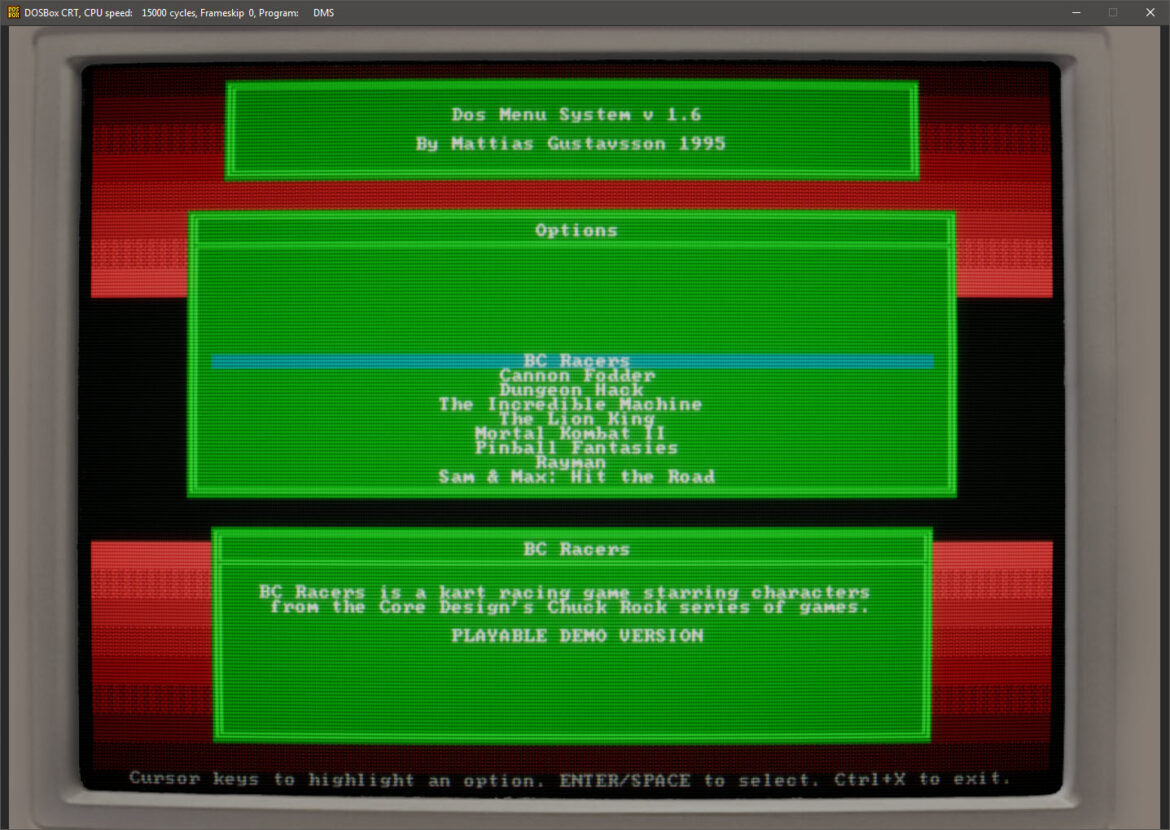This screenshot has height=830, width=1170.
Task: Maximize the DOSBox window
Action: (x=1112, y=12)
